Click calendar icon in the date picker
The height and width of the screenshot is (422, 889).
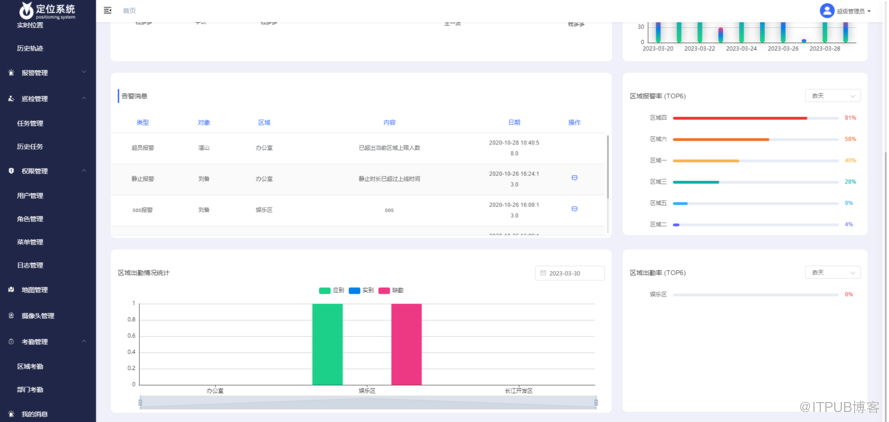(x=543, y=273)
